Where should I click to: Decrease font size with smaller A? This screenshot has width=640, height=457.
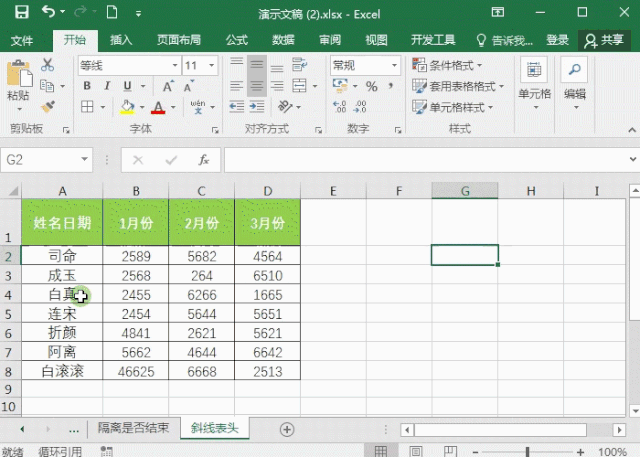point(189,86)
